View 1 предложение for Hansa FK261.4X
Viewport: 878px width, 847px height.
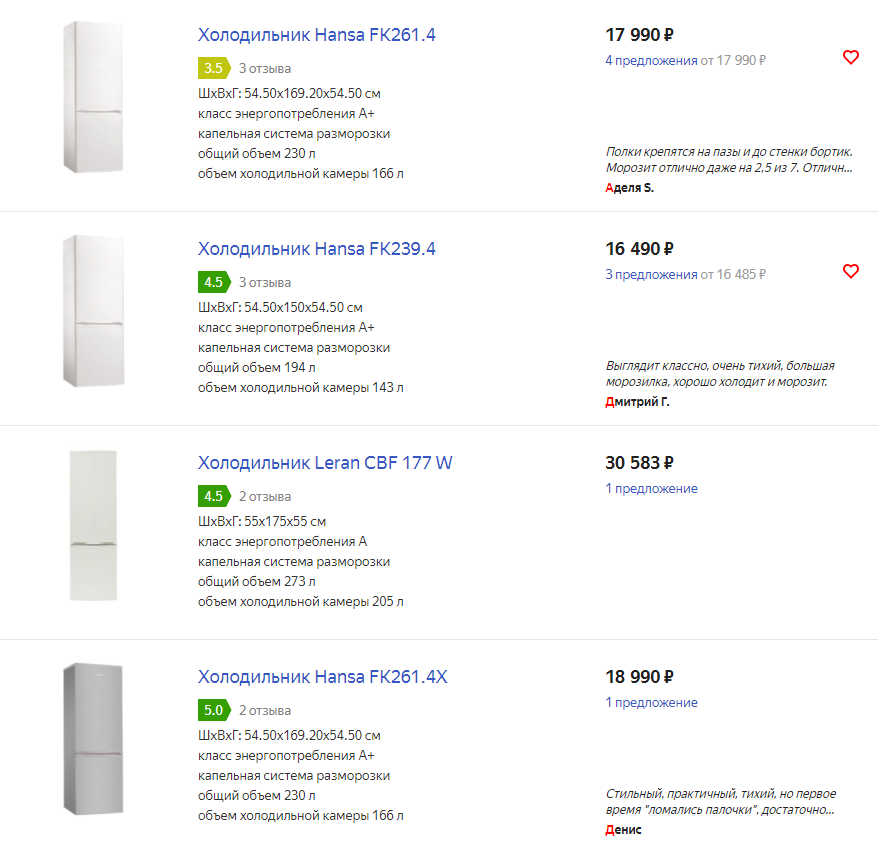tap(651, 702)
